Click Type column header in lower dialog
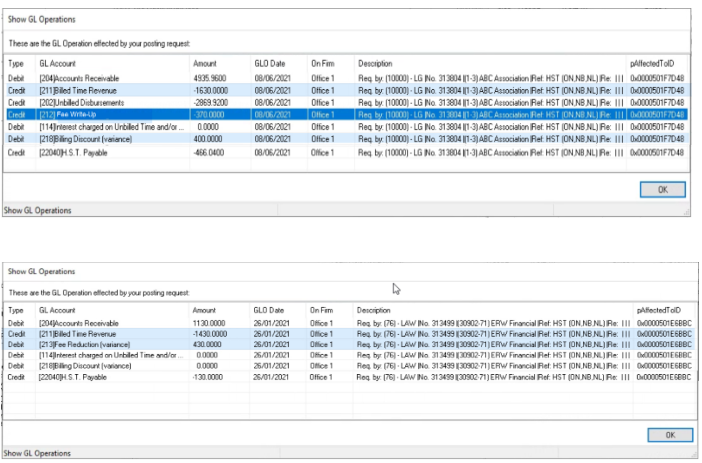 (16, 310)
